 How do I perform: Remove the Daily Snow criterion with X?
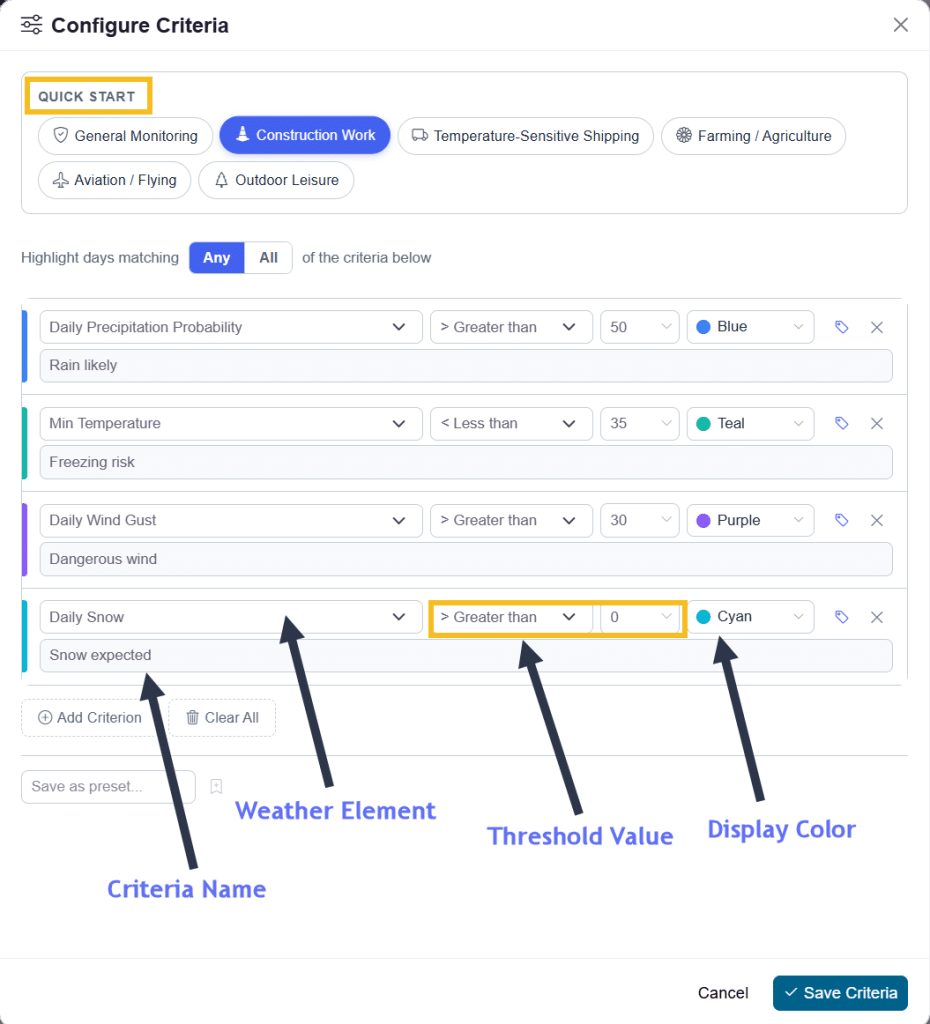point(877,617)
